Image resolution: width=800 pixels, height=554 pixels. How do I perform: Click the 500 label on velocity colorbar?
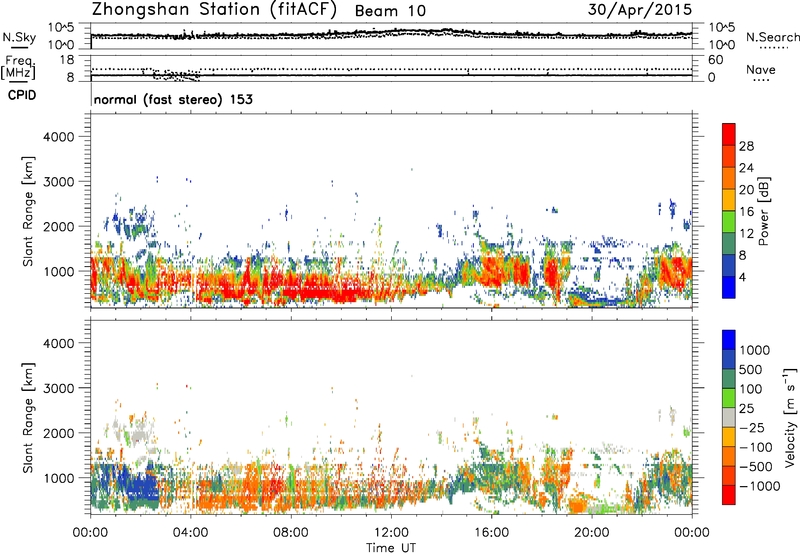pyautogui.click(x=750, y=370)
